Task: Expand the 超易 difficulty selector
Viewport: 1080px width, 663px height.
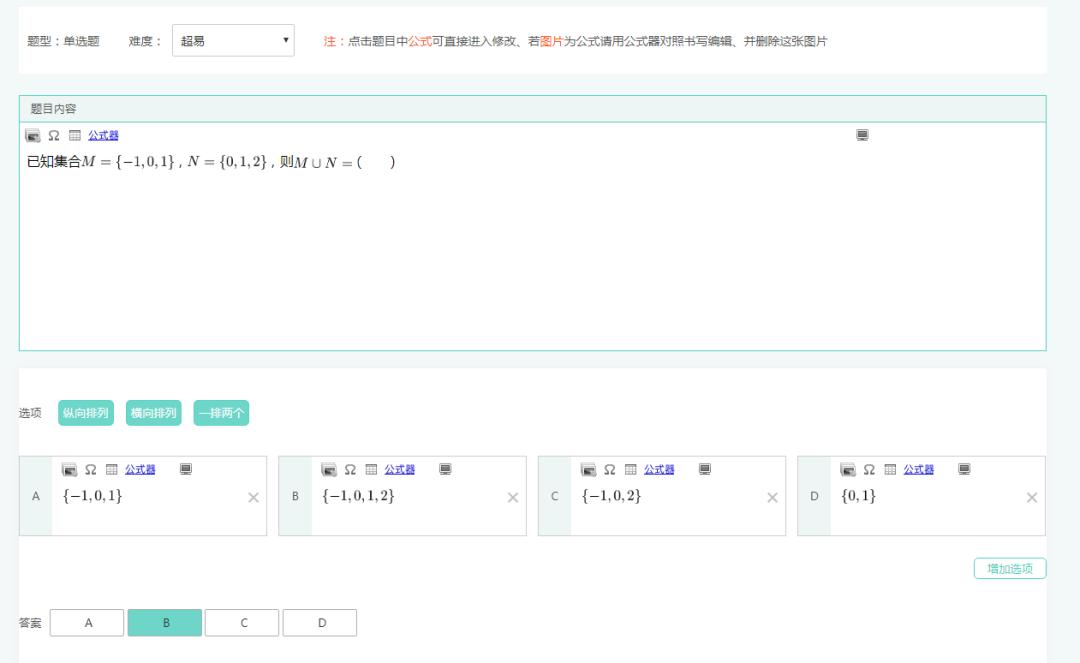Action: (233, 40)
